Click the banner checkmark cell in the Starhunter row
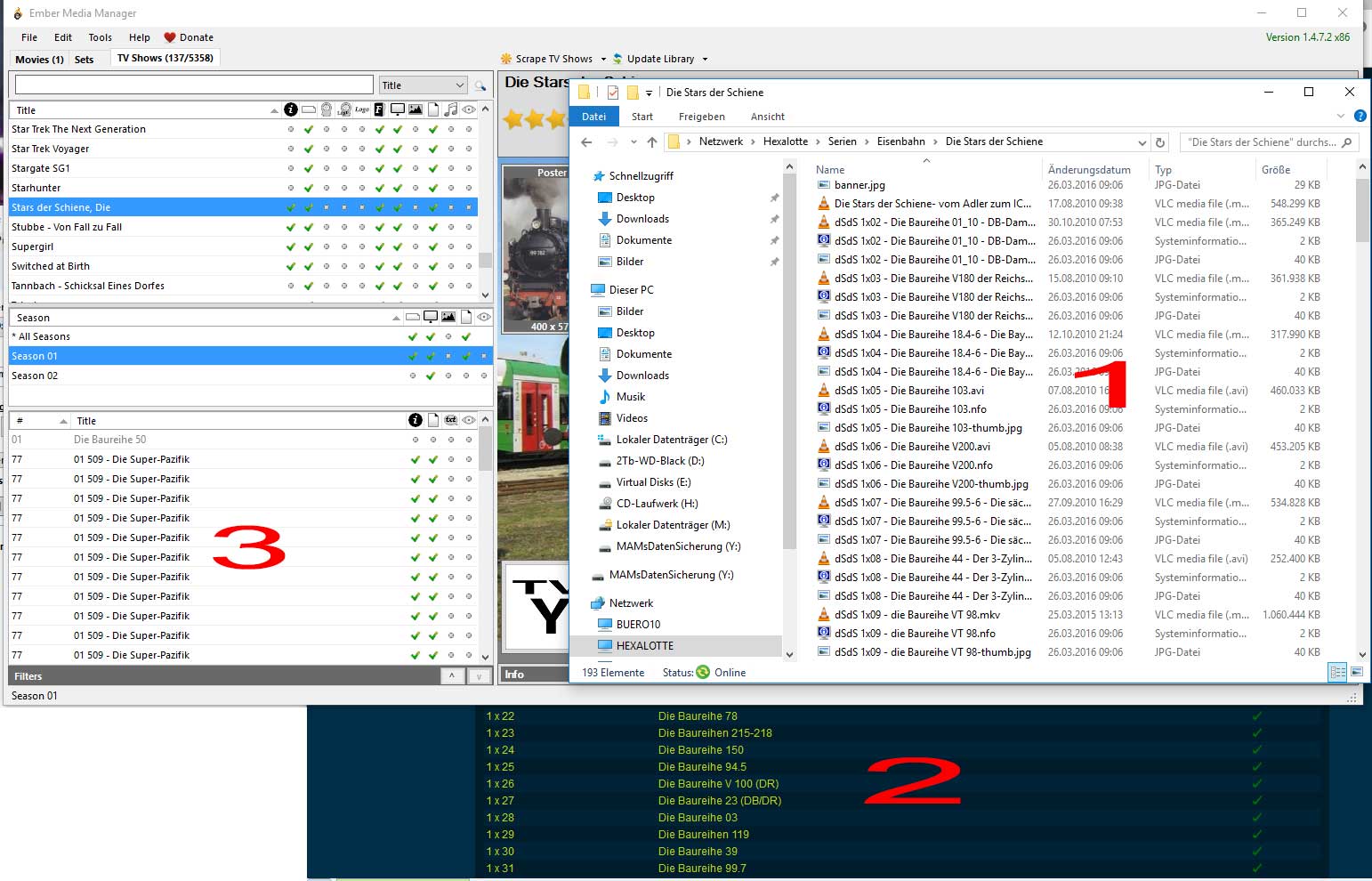 point(309,188)
